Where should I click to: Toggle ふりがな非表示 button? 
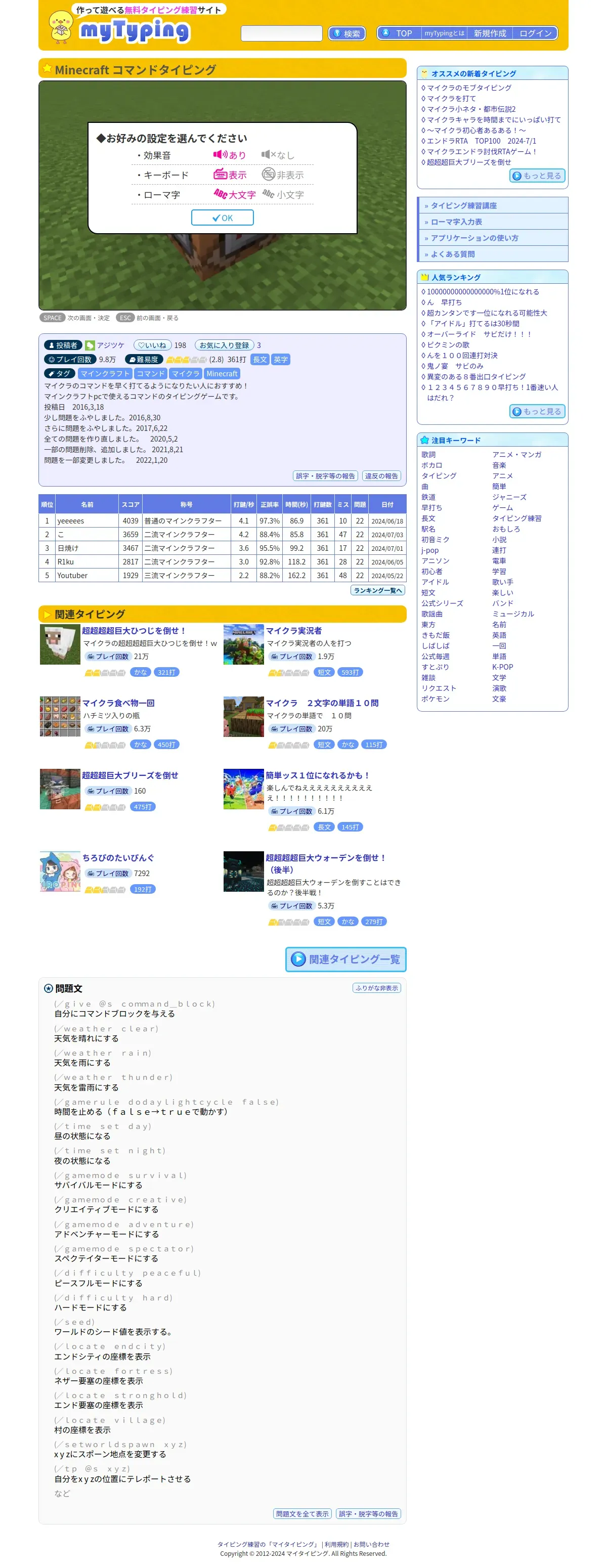pyautogui.click(x=376, y=987)
